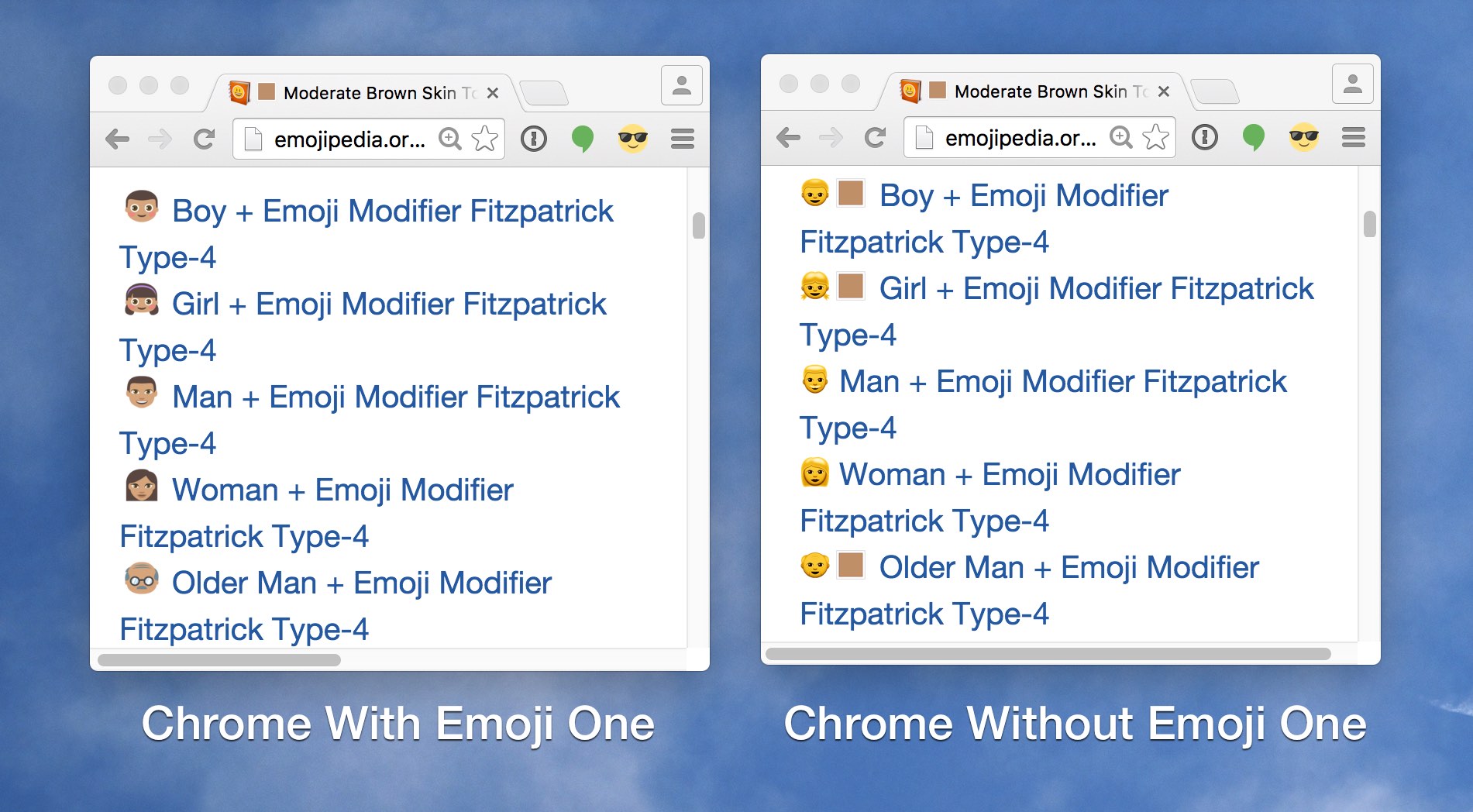This screenshot has width=1473, height=812.
Task: Click the sunglasses emoji extension in right window
Action: [x=1304, y=137]
